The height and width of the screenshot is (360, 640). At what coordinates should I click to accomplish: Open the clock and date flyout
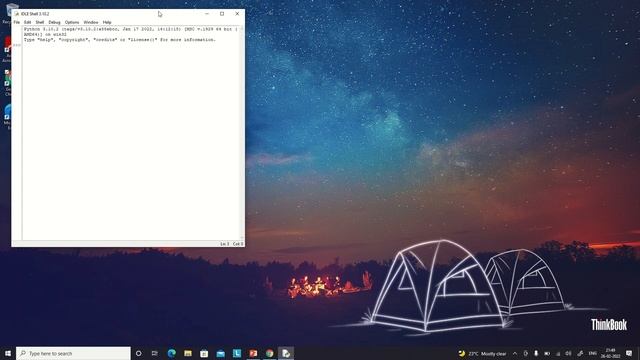(611, 353)
